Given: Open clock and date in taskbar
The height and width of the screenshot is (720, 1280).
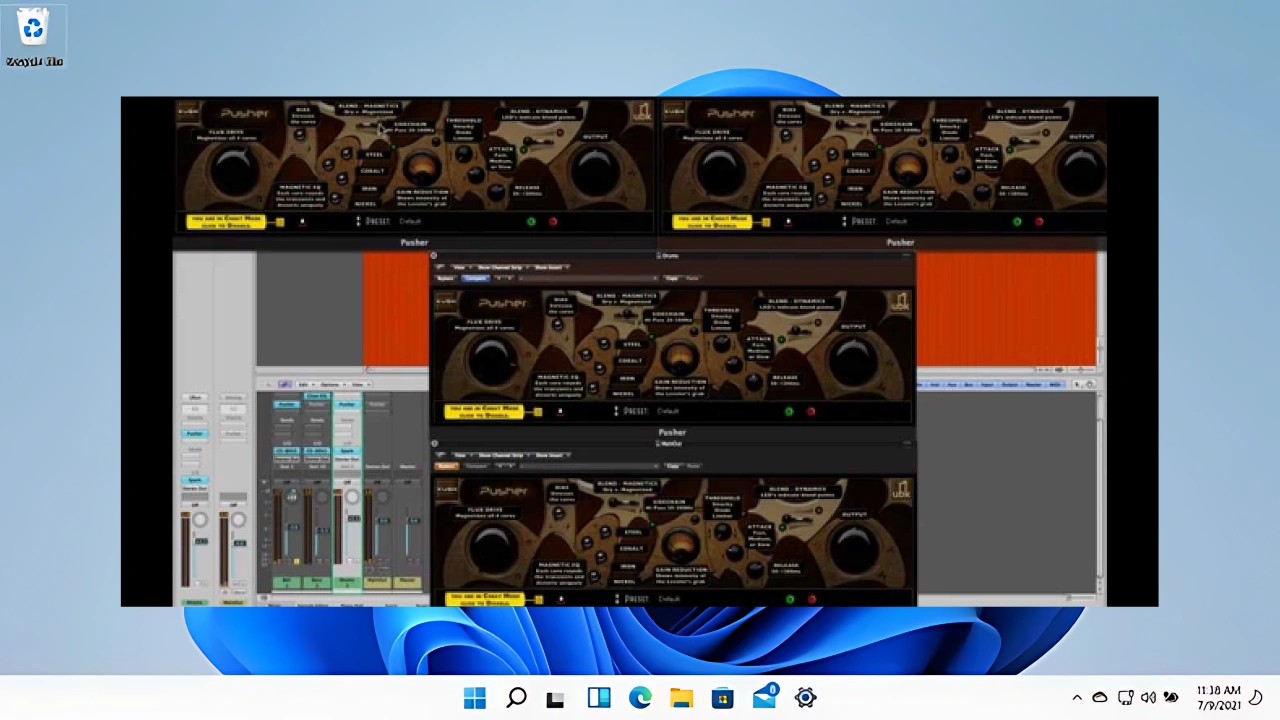Looking at the screenshot, I should [1218, 697].
